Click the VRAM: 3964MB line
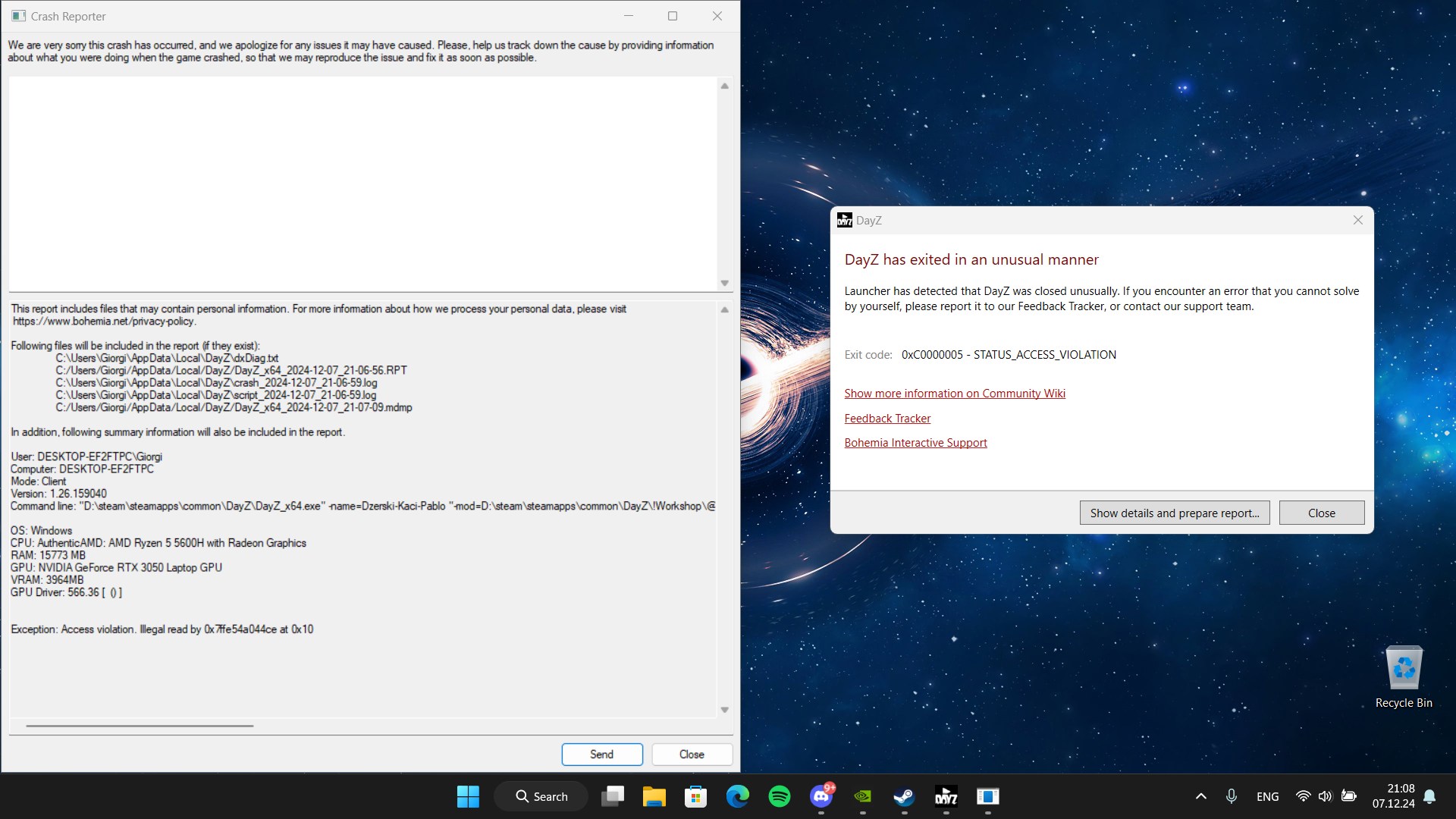This screenshot has width=1456, height=819. pyautogui.click(x=47, y=580)
